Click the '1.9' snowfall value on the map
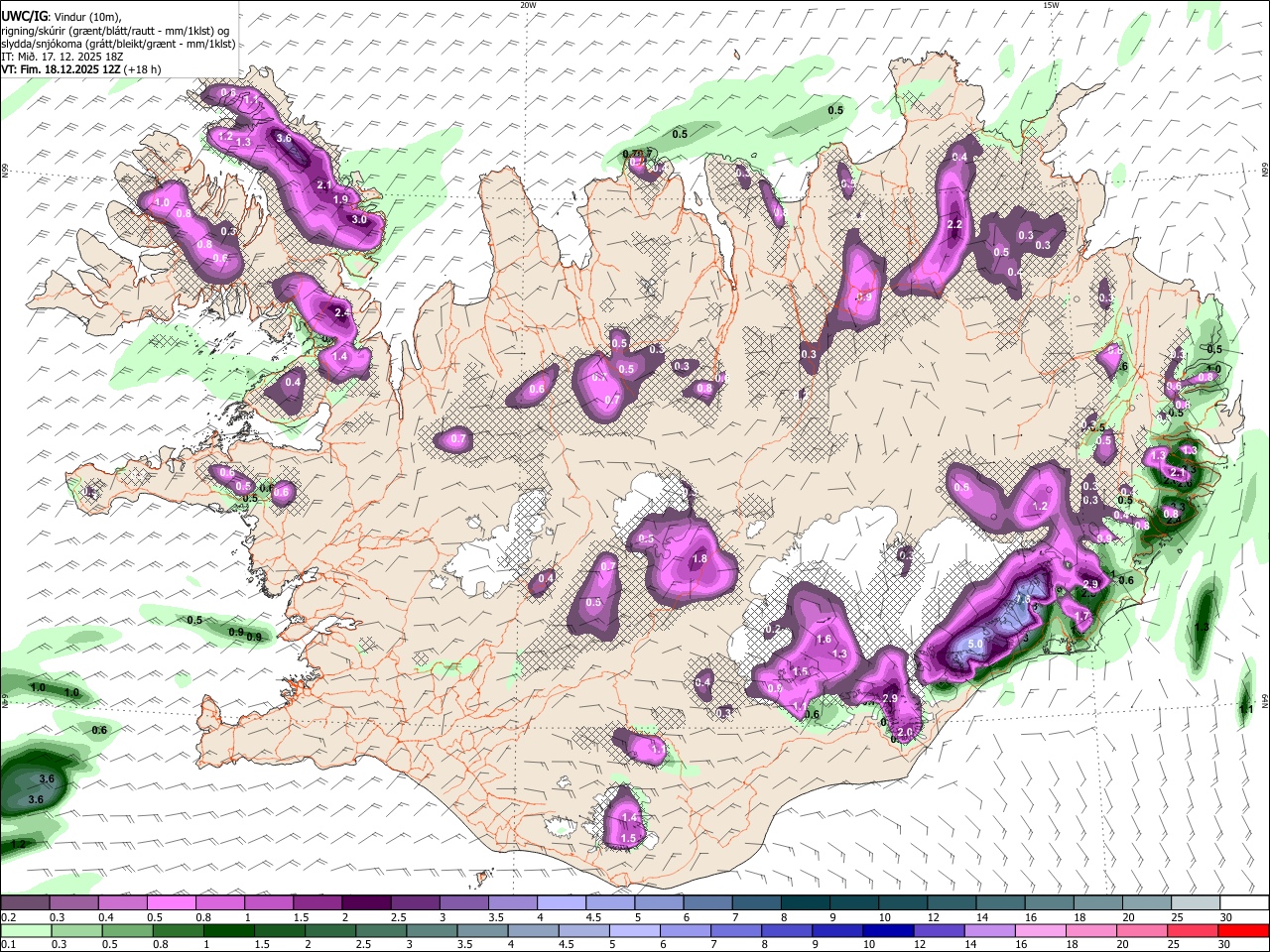 (x=340, y=199)
